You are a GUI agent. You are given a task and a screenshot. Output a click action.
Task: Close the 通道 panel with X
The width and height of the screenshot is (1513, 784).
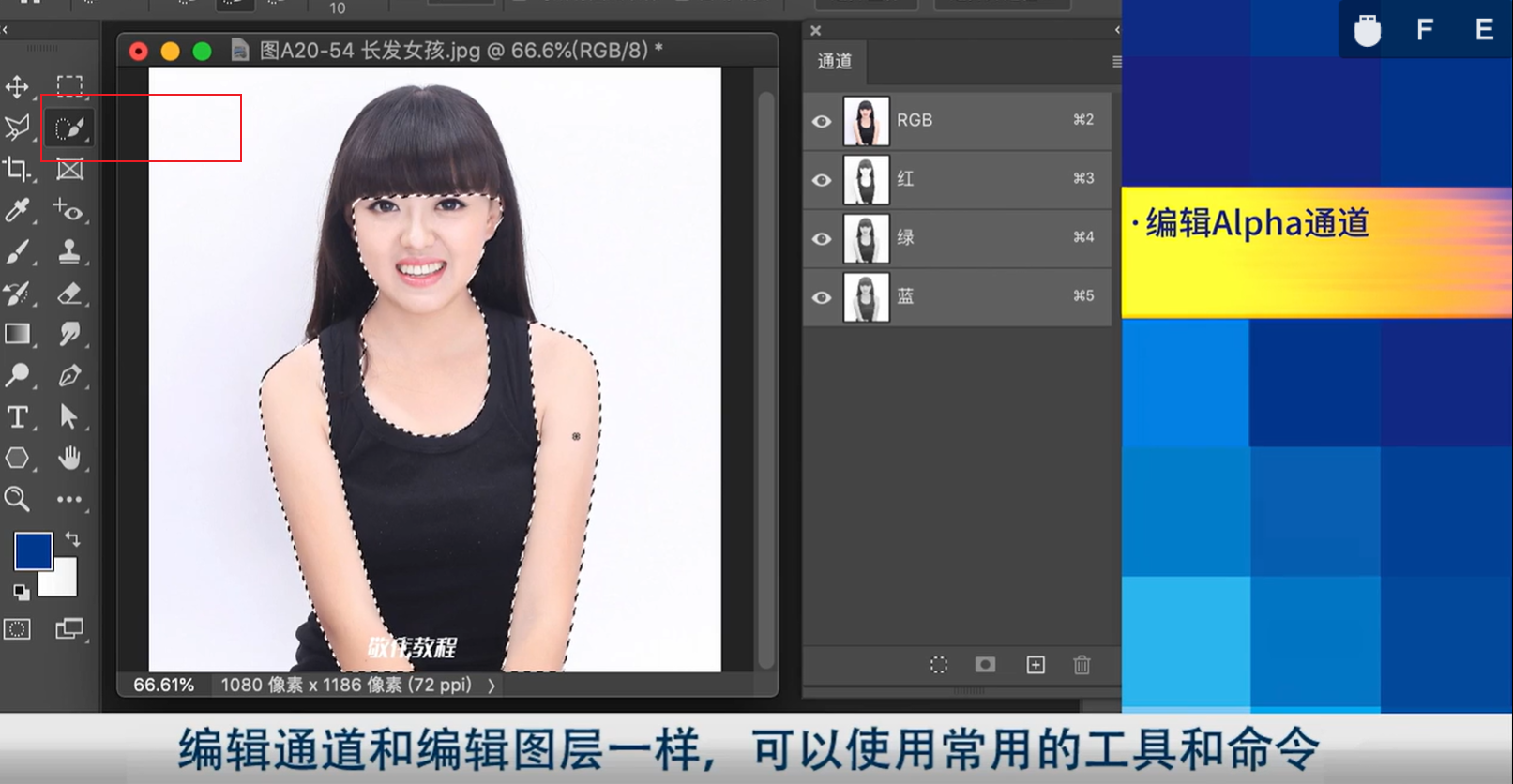click(x=815, y=30)
